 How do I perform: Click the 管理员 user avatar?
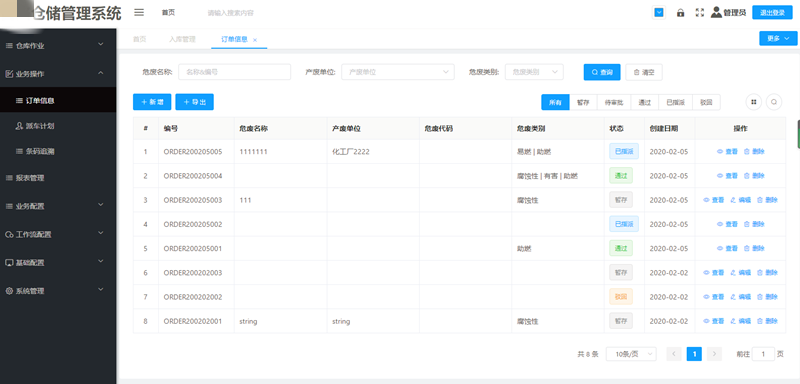[716, 12]
